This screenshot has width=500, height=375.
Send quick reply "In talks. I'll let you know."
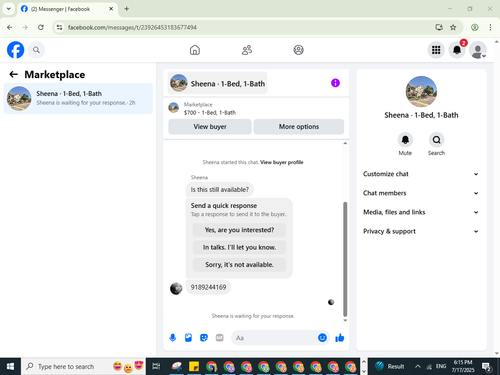239,247
